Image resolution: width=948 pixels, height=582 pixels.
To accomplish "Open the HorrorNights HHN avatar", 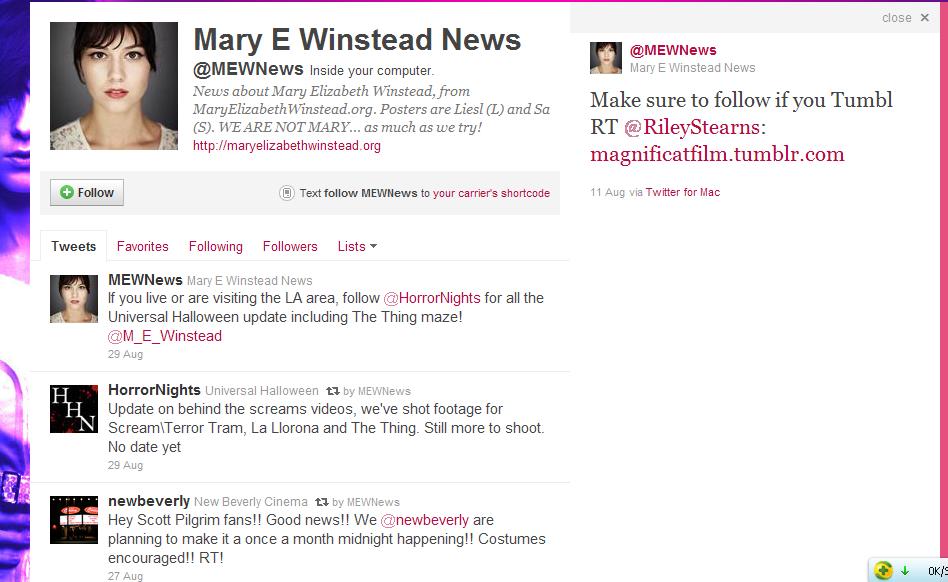I will point(74,409).
